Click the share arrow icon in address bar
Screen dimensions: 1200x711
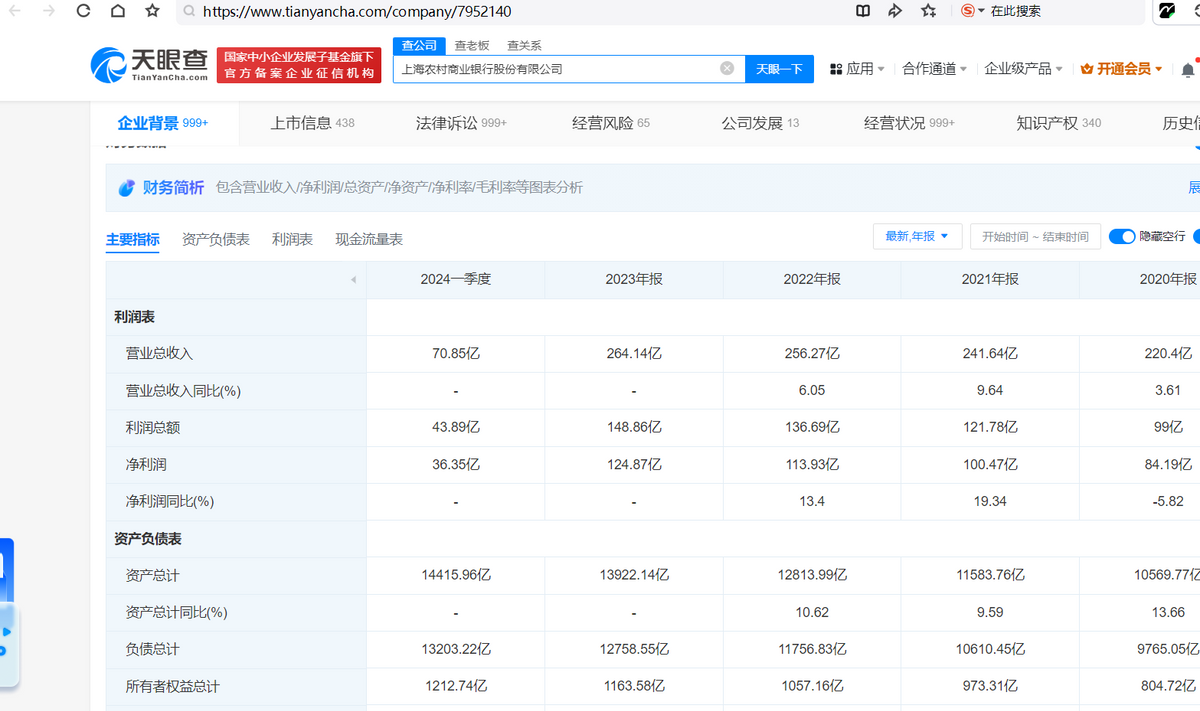tap(895, 11)
